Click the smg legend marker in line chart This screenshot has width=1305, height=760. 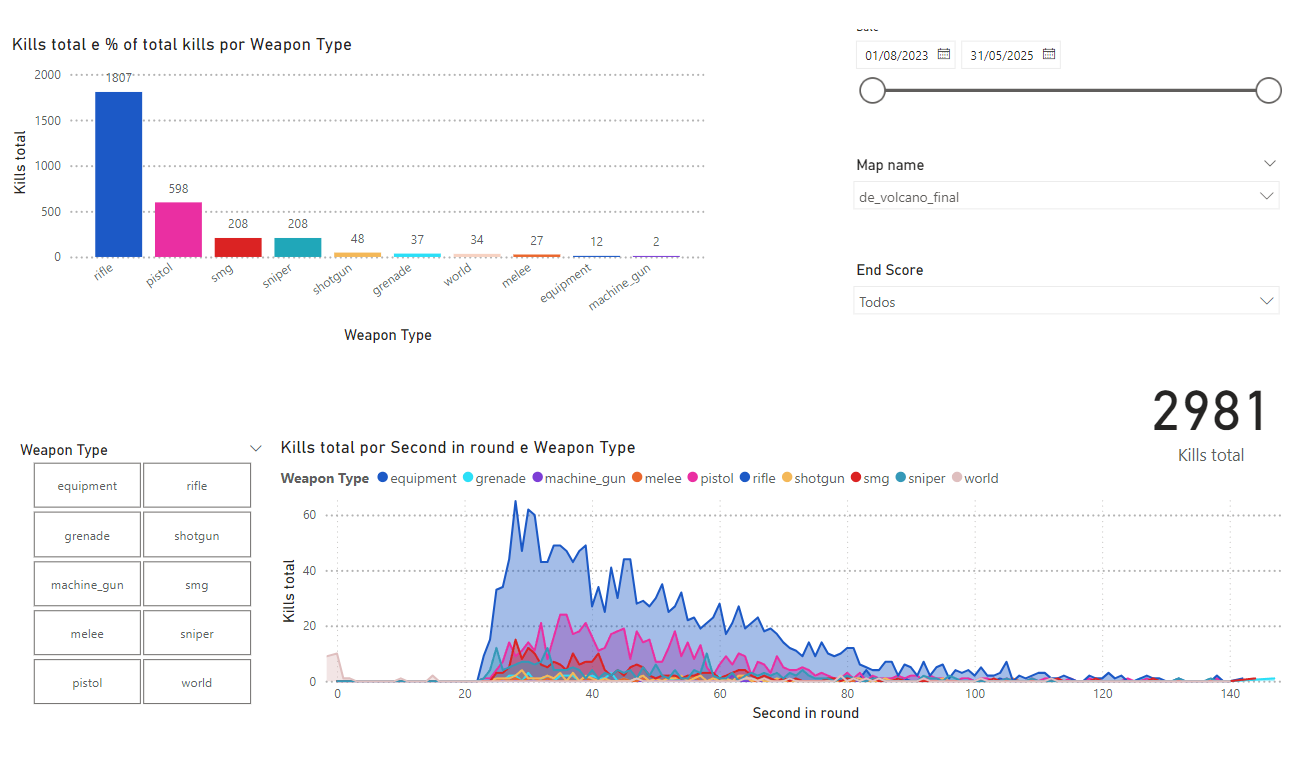pyautogui.click(x=856, y=478)
